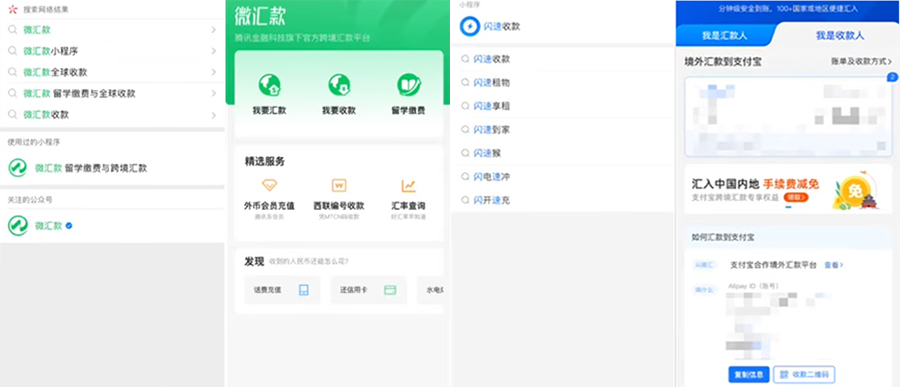
Task: Click search icon beside 闪速到家
Action: (465, 130)
